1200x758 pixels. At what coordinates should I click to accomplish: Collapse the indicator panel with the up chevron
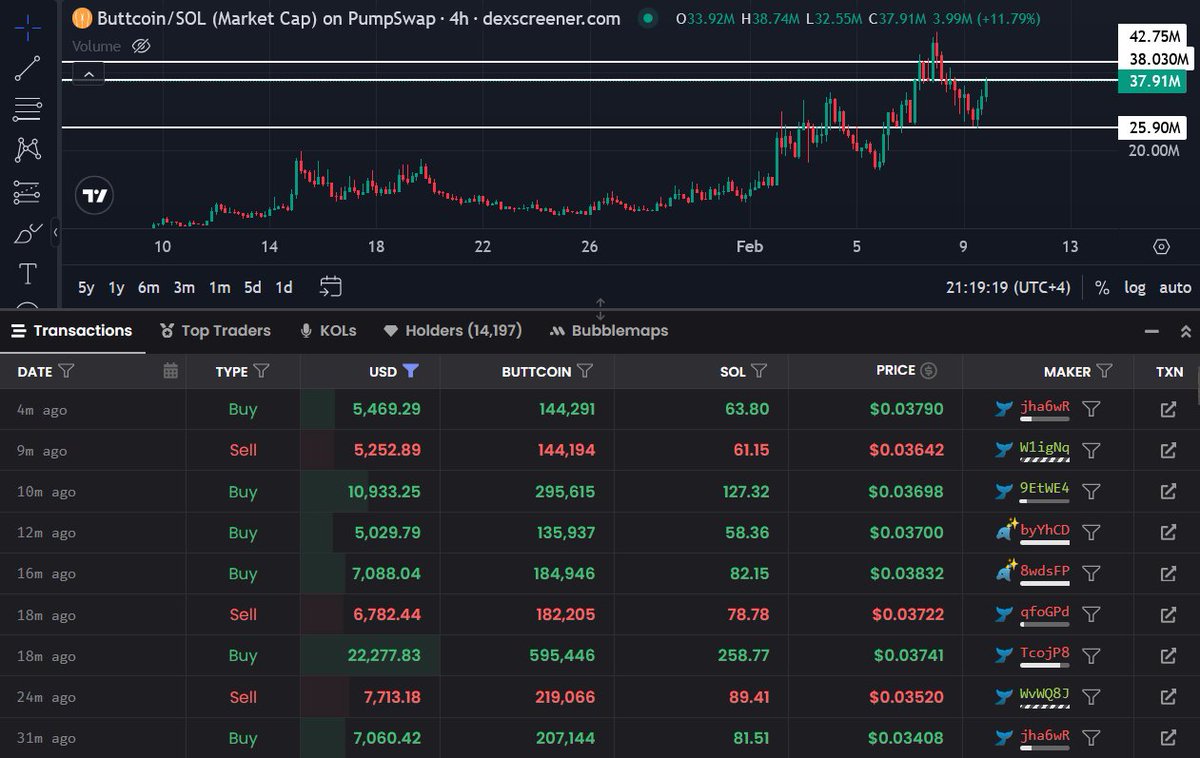pos(88,73)
